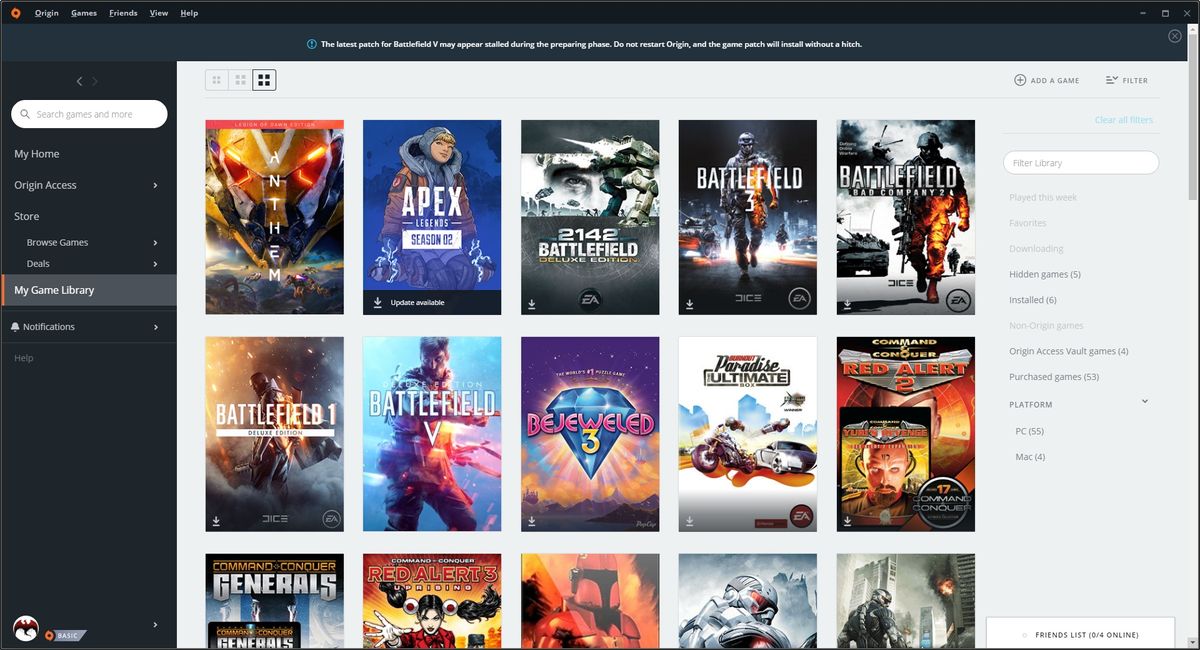Open the Filter options

pyautogui.click(x=1127, y=80)
